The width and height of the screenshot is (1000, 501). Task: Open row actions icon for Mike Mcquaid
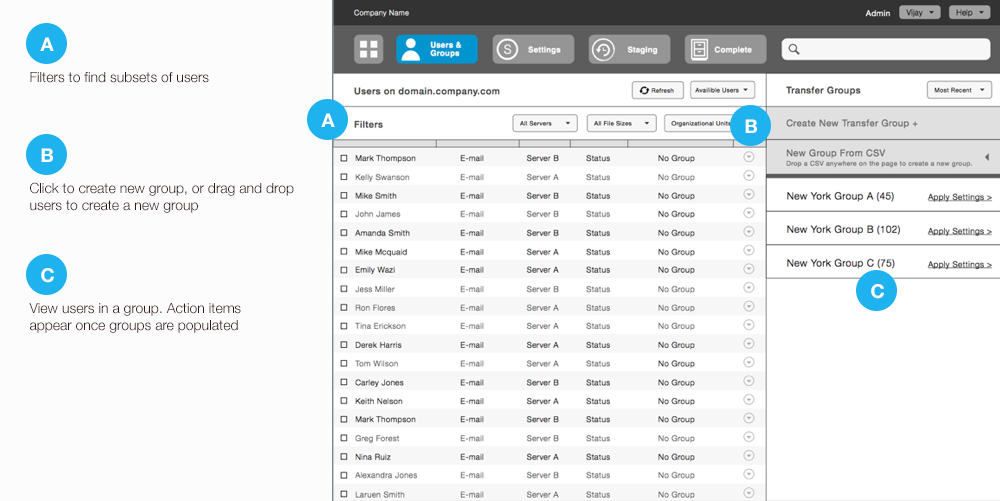[749, 250]
